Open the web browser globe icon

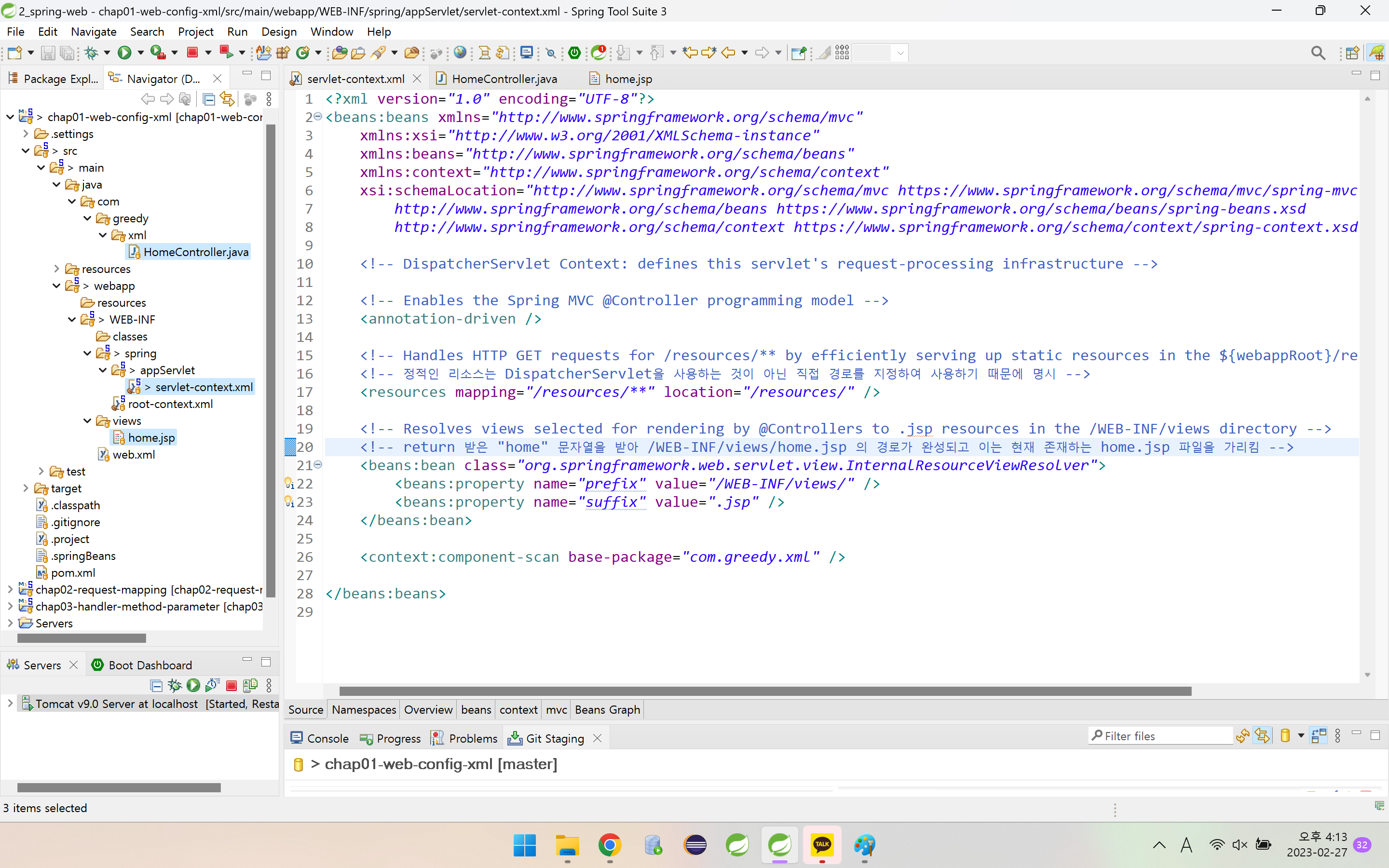point(460,53)
